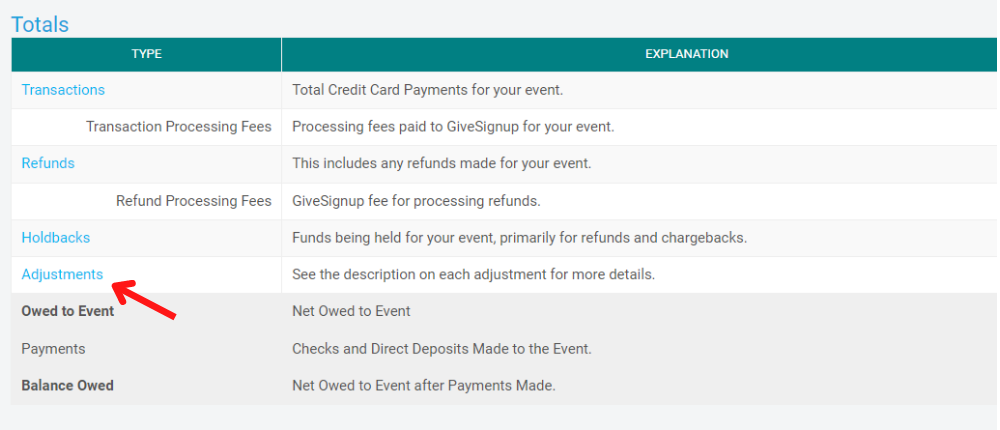1000x430 pixels.
Task: Click the Owed to Event row label
Action: (x=68, y=311)
